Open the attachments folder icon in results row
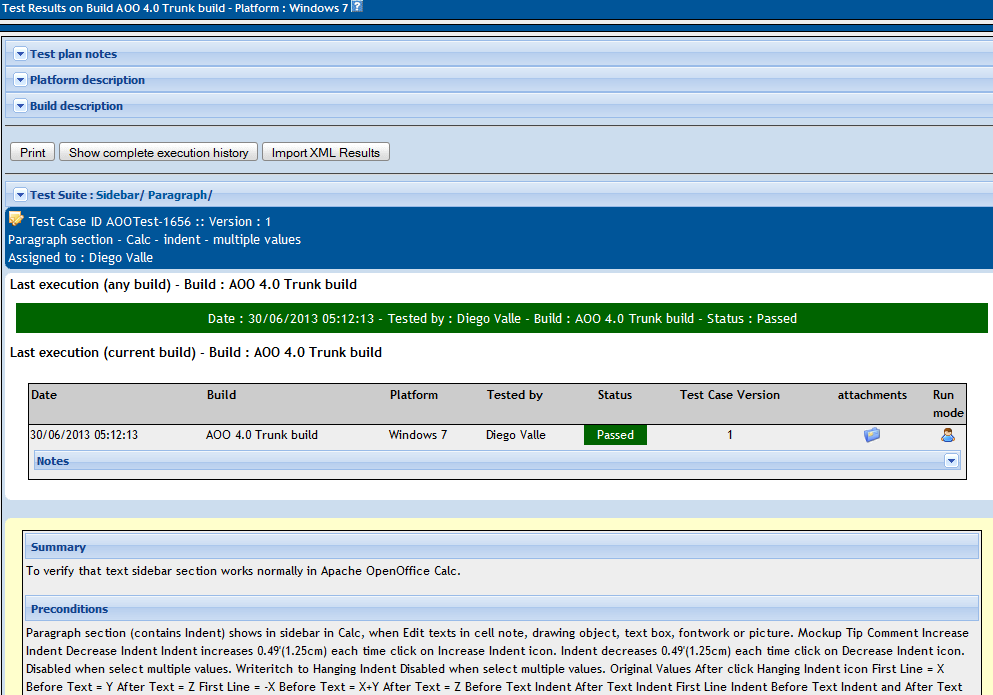This screenshot has width=993, height=695. [872, 435]
